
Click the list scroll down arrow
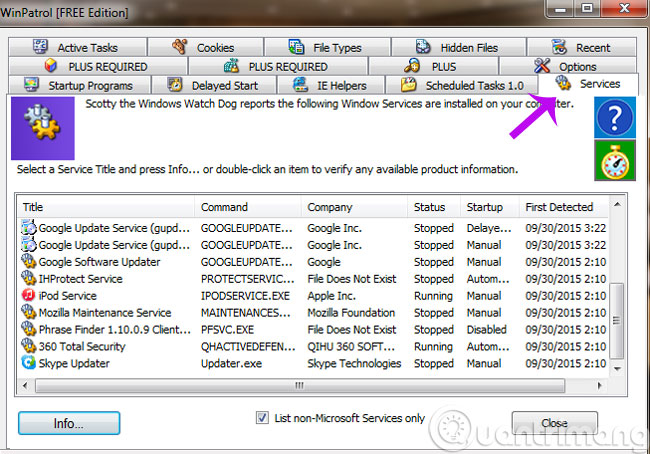[617, 369]
